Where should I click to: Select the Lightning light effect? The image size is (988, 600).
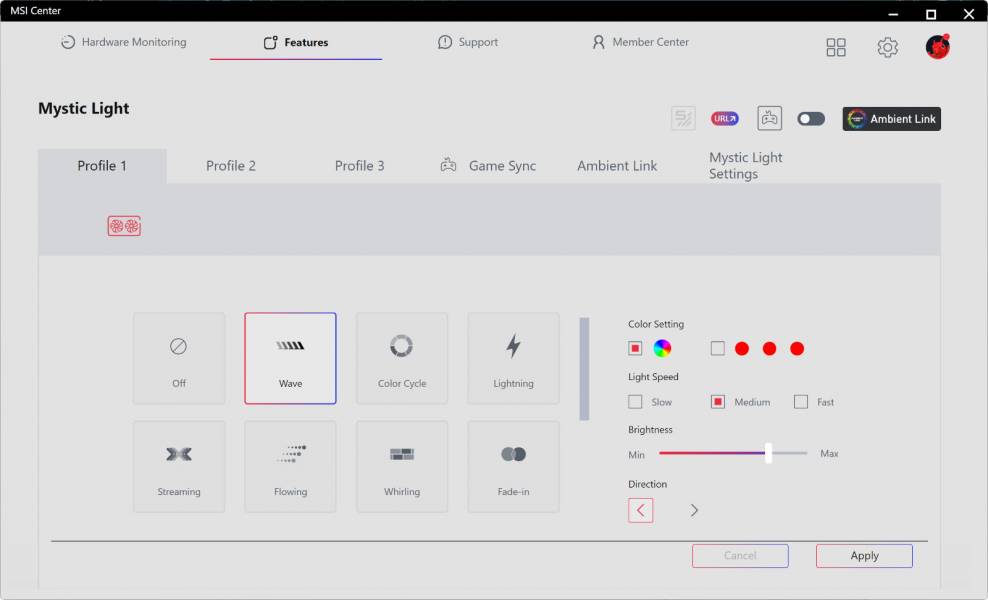(513, 358)
